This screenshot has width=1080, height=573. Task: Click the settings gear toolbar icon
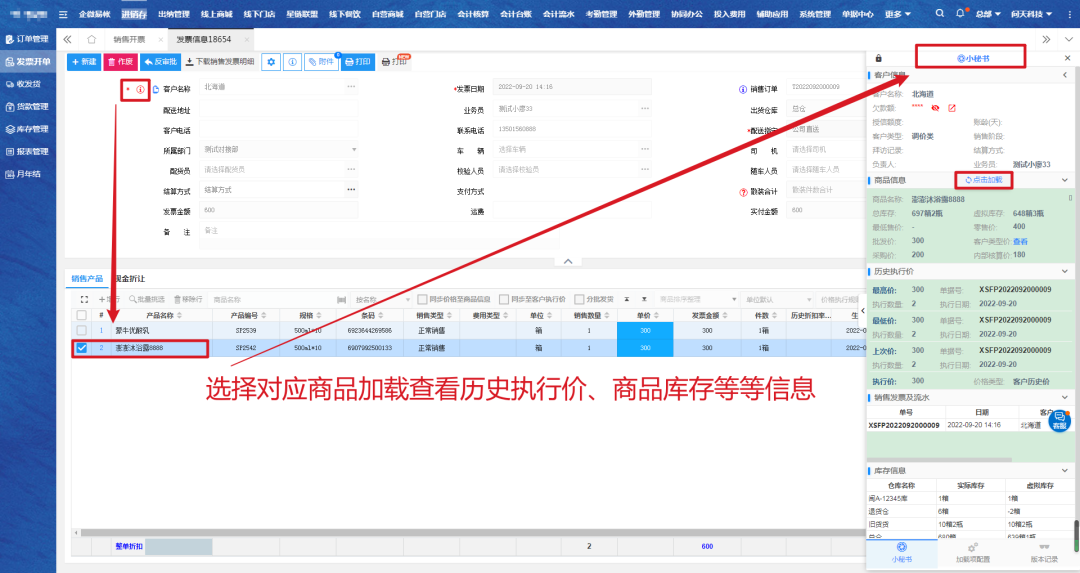pyautogui.click(x=270, y=62)
